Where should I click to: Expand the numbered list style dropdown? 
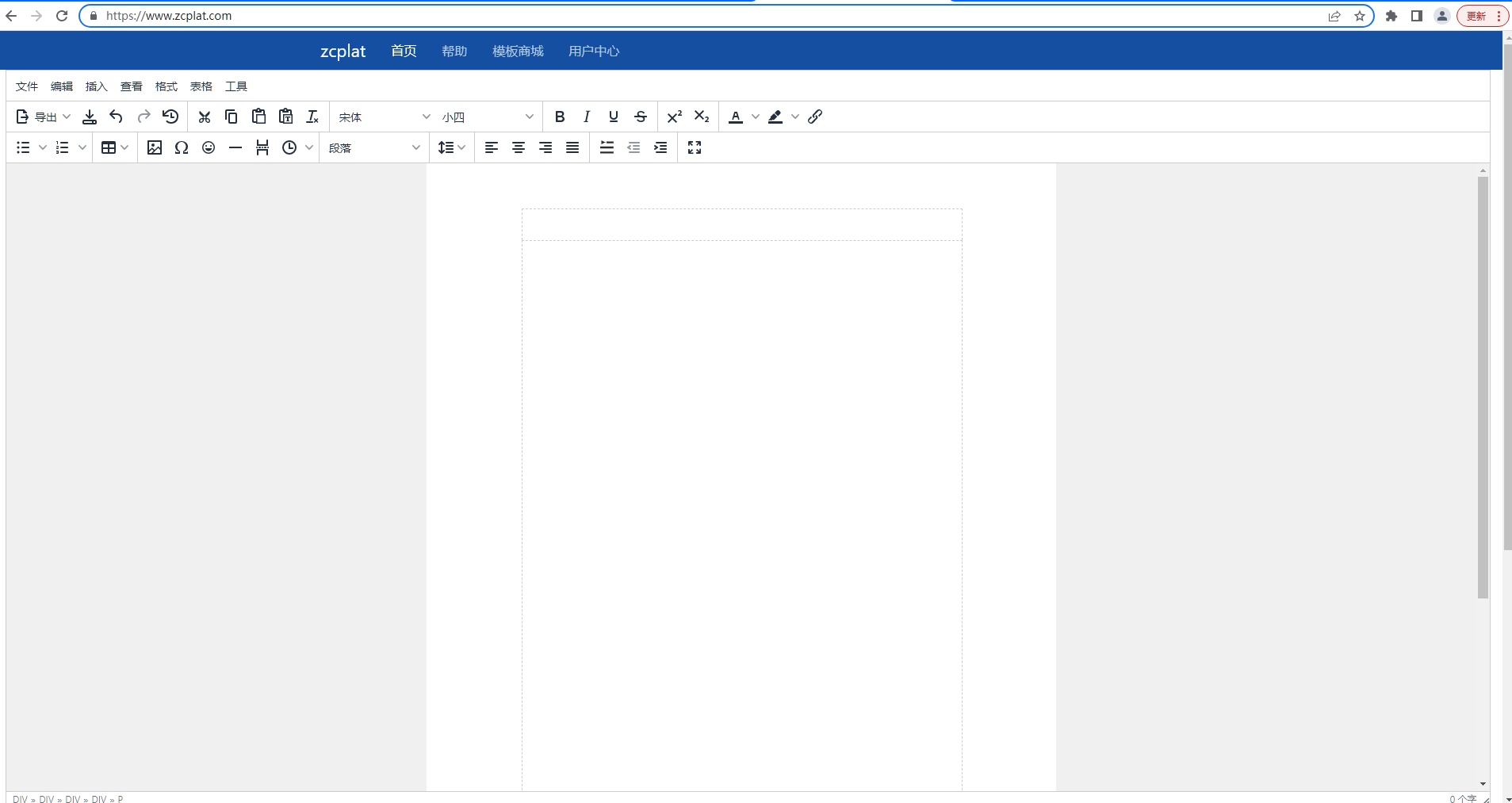(82, 147)
